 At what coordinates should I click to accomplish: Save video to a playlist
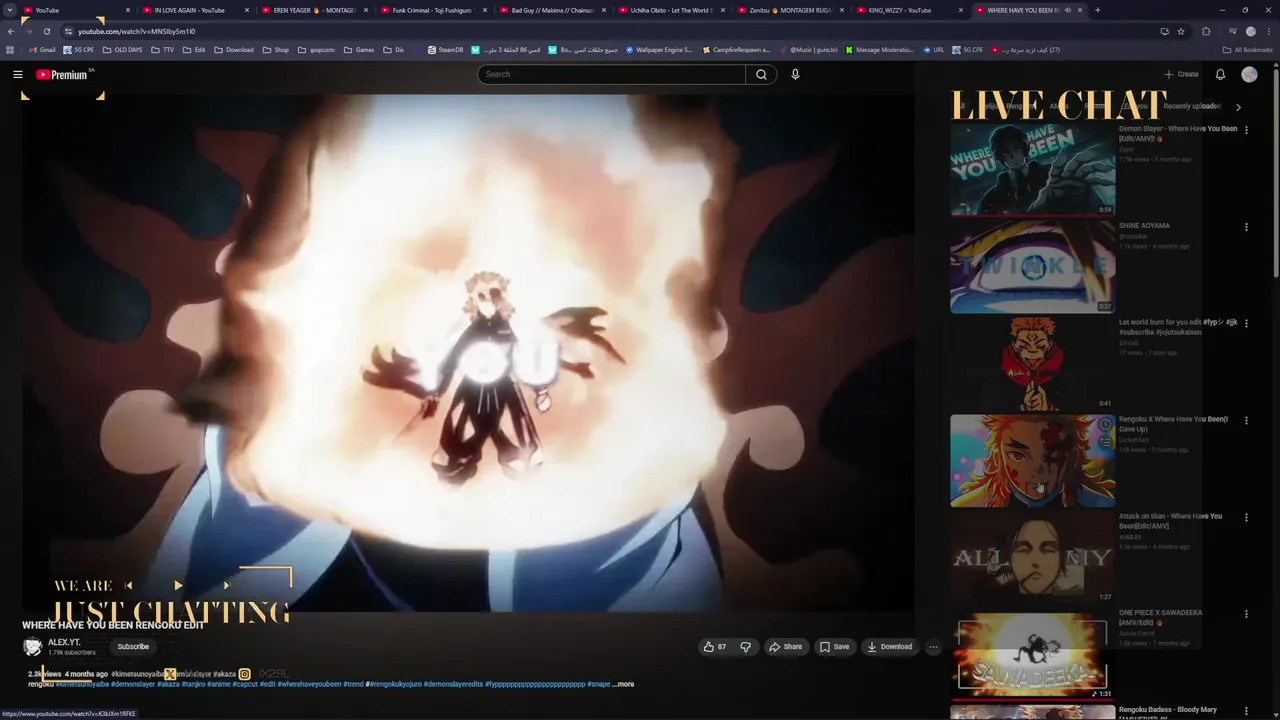834,647
